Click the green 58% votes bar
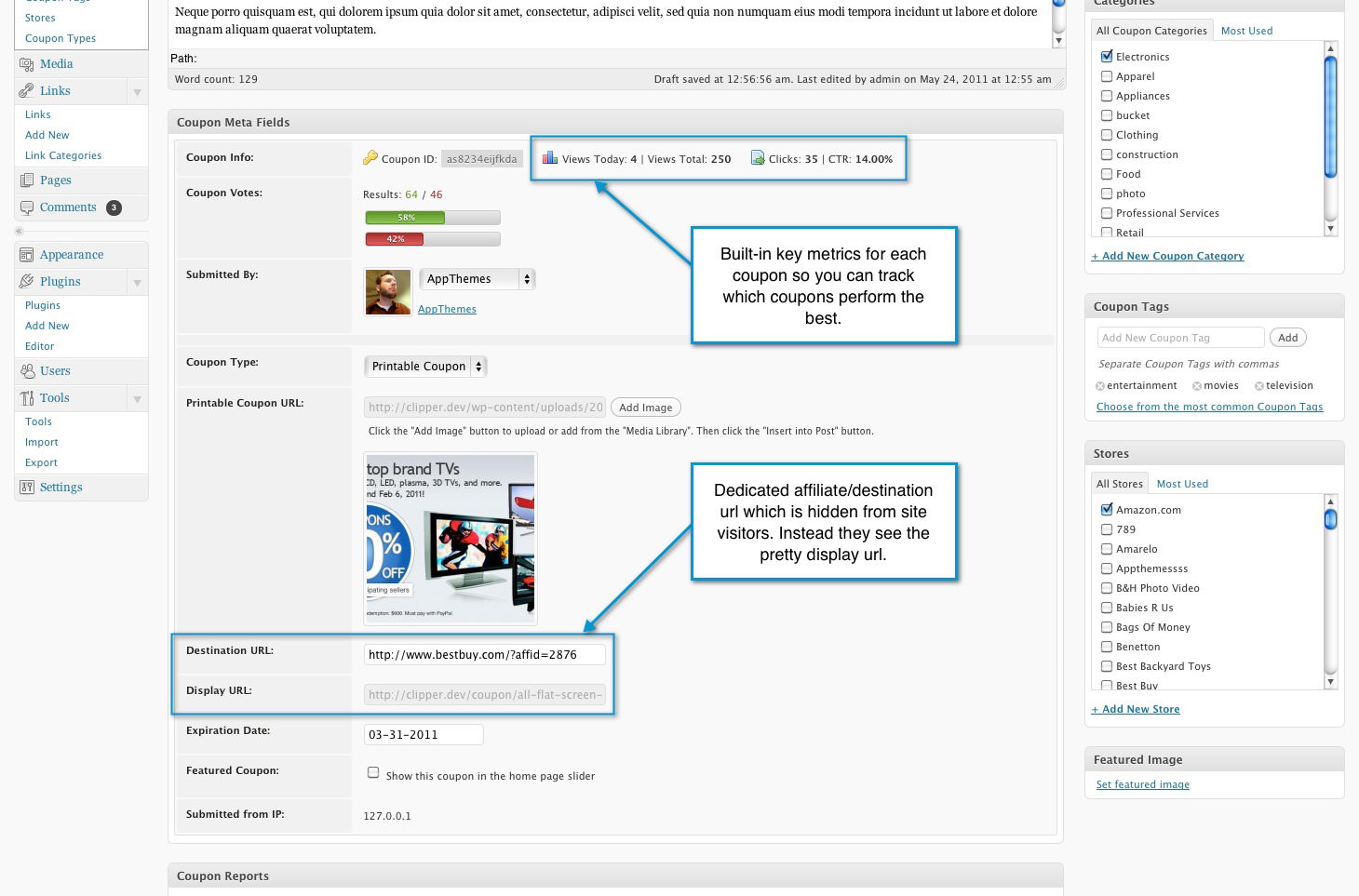Image resolution: width=1359 pixels, height=896 pixels. click(x=405, y=218)
